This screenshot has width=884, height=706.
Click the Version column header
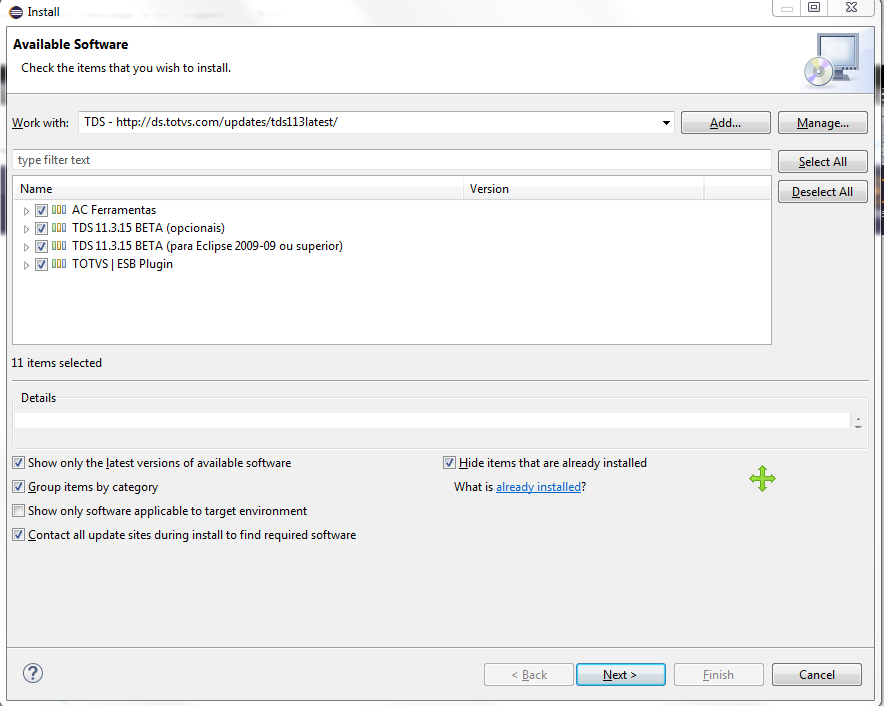[584, 189]
